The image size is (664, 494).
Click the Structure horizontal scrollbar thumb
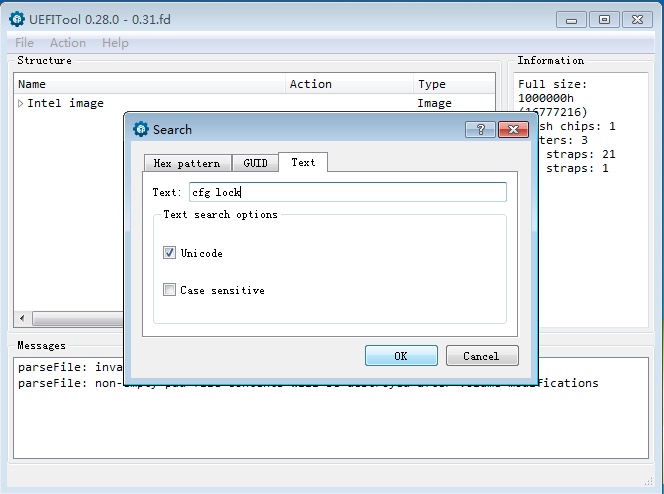click(77, 318)
